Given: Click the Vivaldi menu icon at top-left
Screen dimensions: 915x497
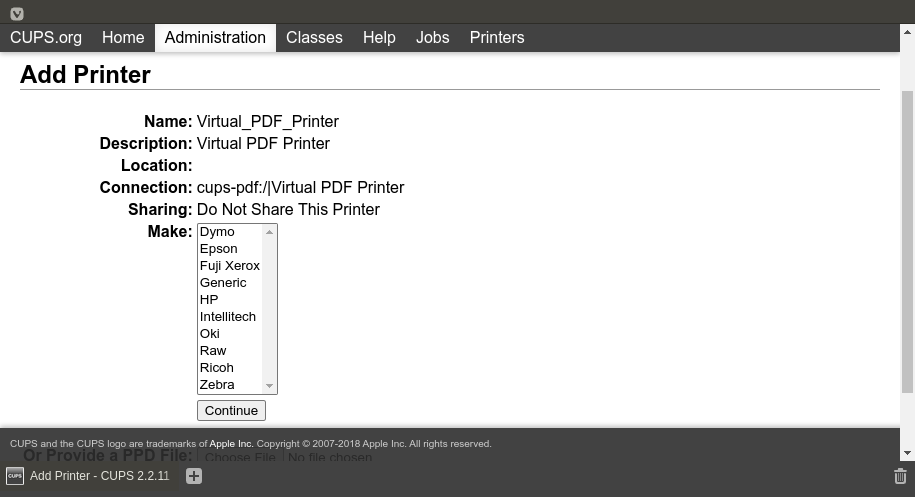Looking at the screenshot, I should (x=17, y=13).
